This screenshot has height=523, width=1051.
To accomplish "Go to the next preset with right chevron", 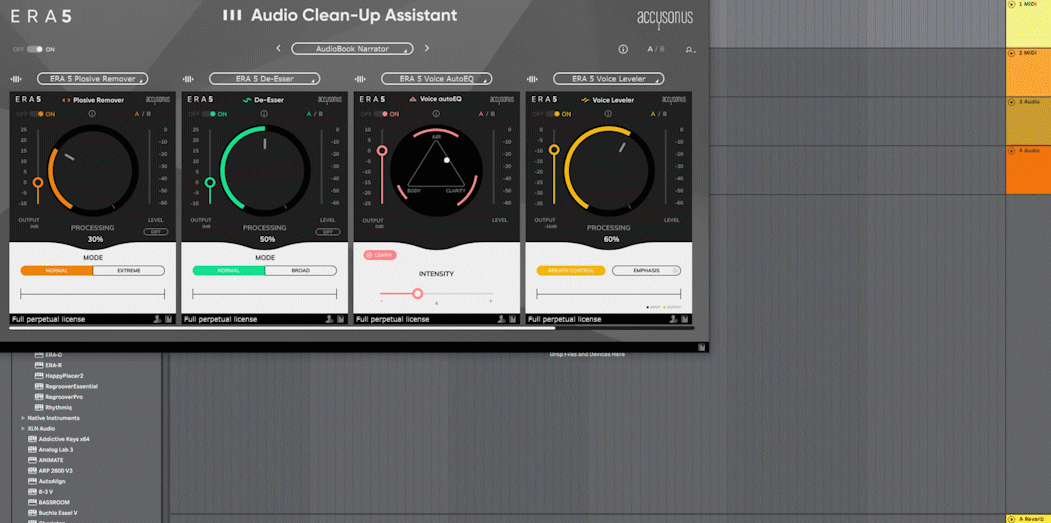I will [427, 48].
